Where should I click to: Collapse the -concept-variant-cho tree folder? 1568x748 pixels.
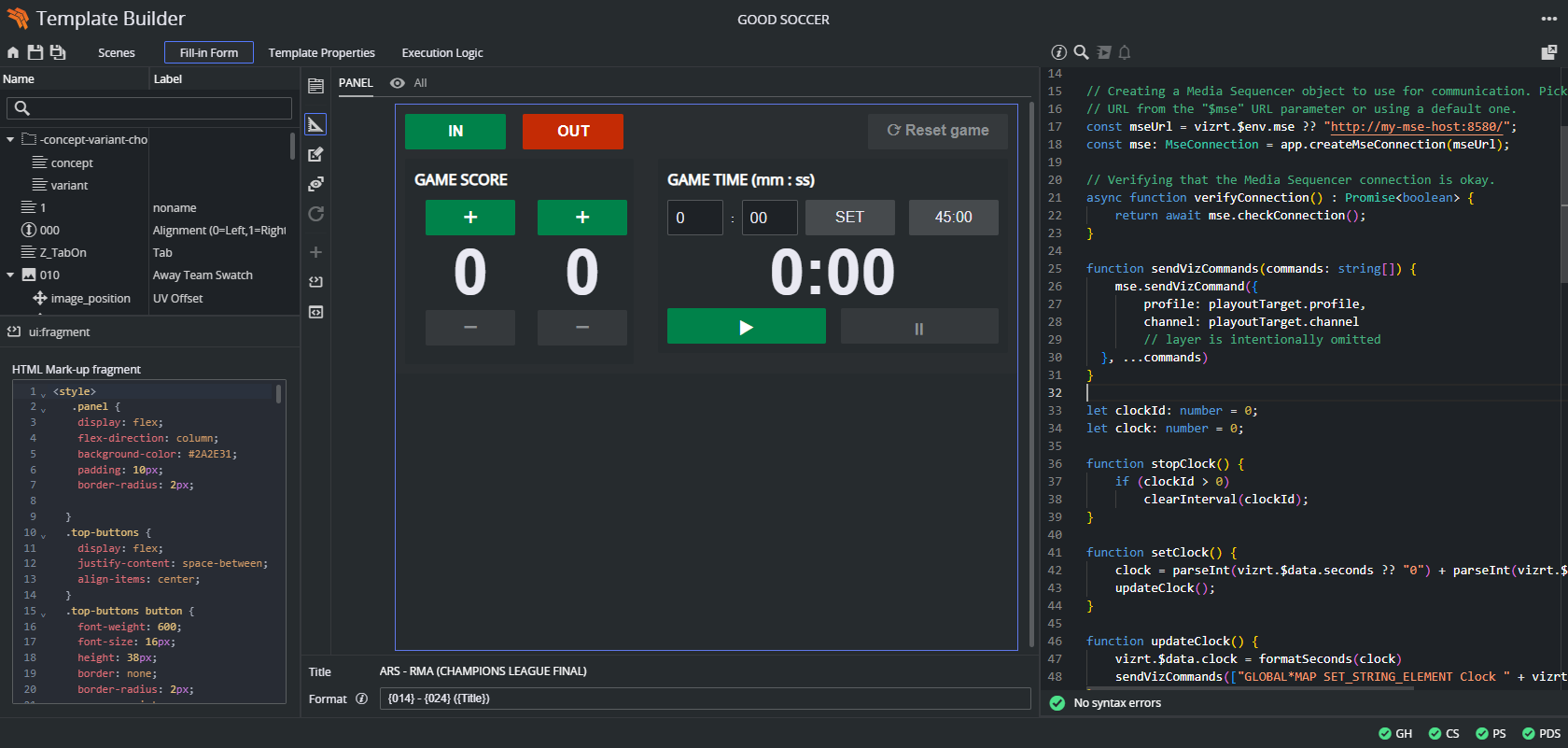tap(10, 140)
